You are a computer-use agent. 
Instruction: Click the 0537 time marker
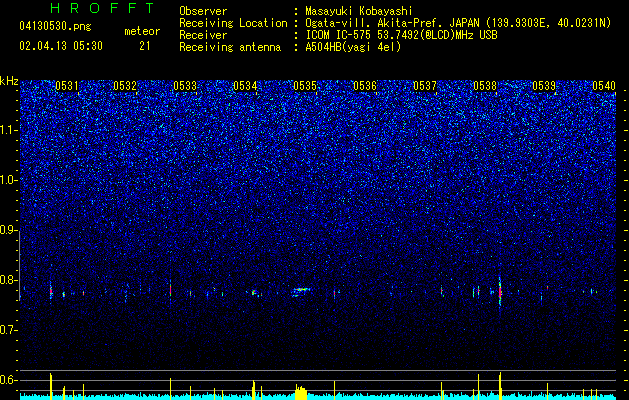pos(425,86)
